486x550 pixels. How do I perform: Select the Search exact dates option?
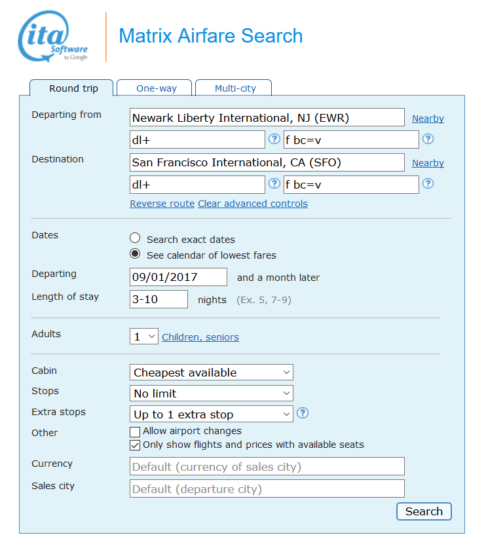(x=135, y=238)
